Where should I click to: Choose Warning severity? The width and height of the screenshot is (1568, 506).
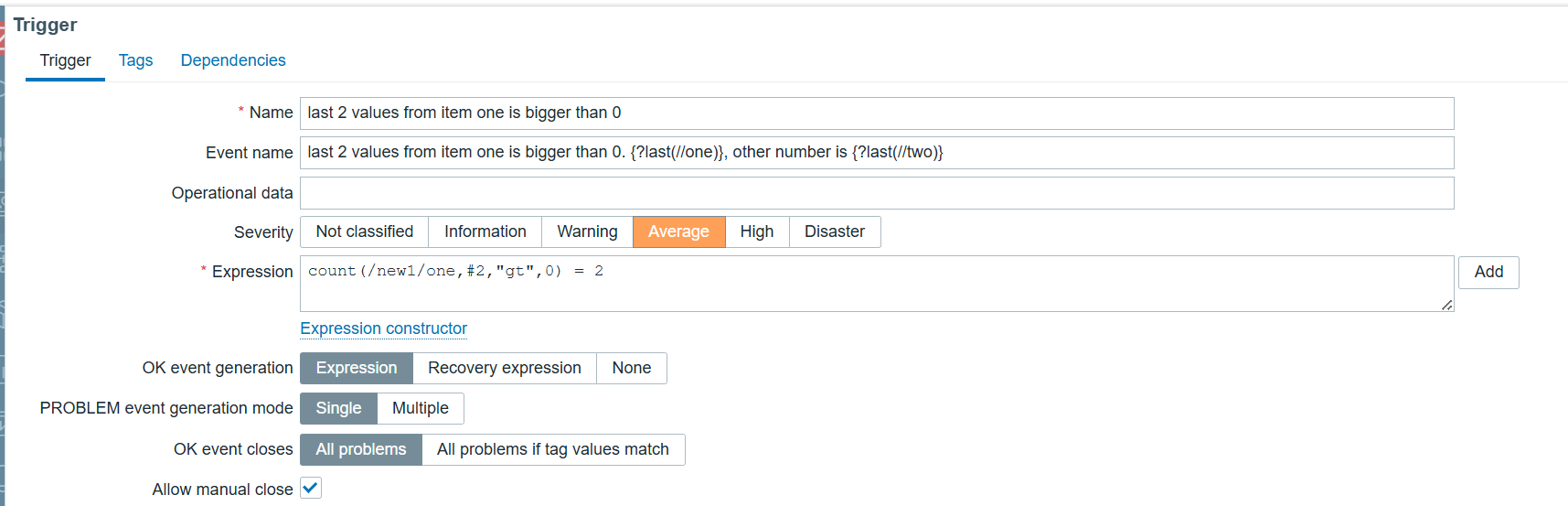(x=587, y=232)
